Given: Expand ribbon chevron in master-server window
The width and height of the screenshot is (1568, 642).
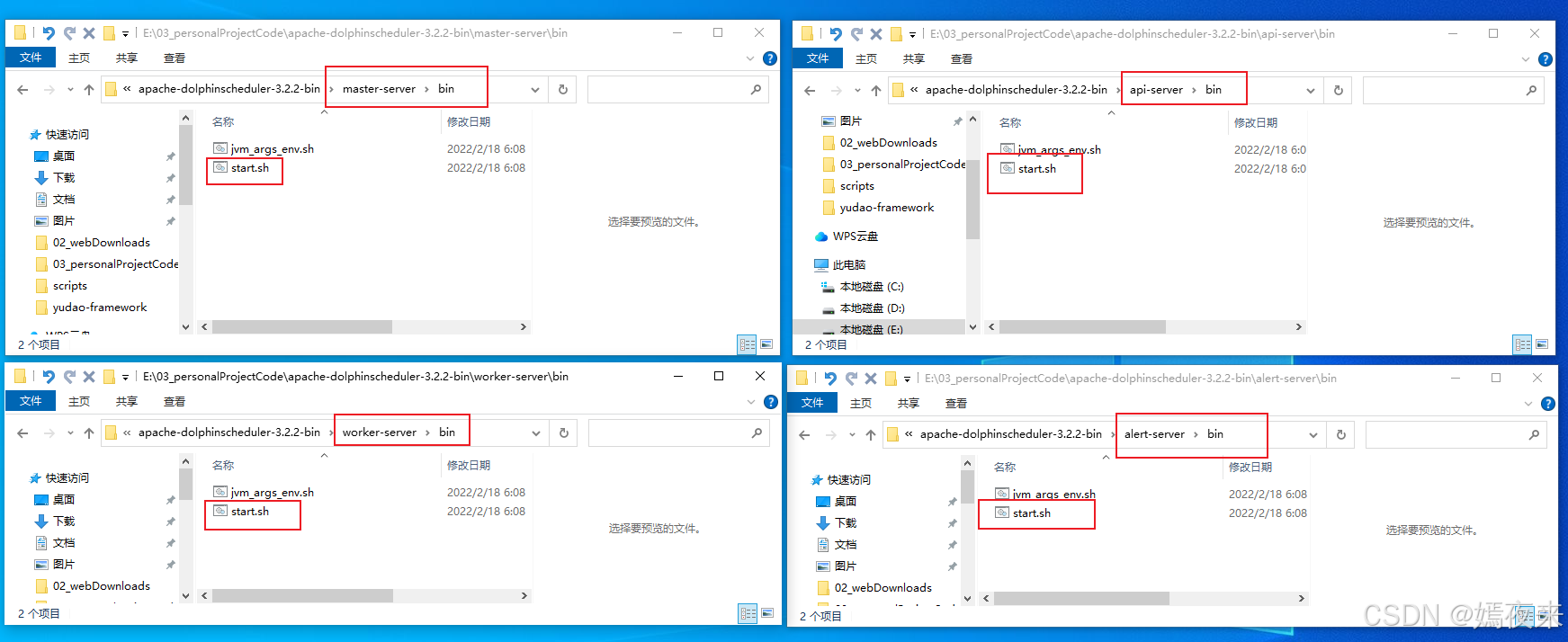Looking at the screenshot, I should click(750, 58).
